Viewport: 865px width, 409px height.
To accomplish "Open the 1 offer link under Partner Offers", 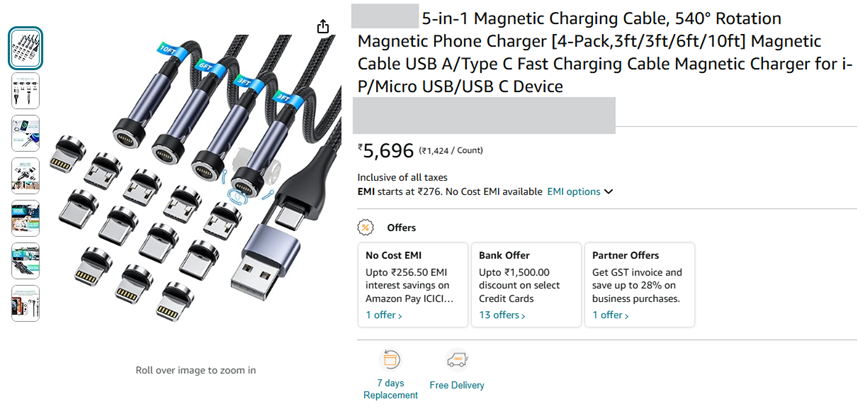I will pyautogui.click(x=611, y=315).
